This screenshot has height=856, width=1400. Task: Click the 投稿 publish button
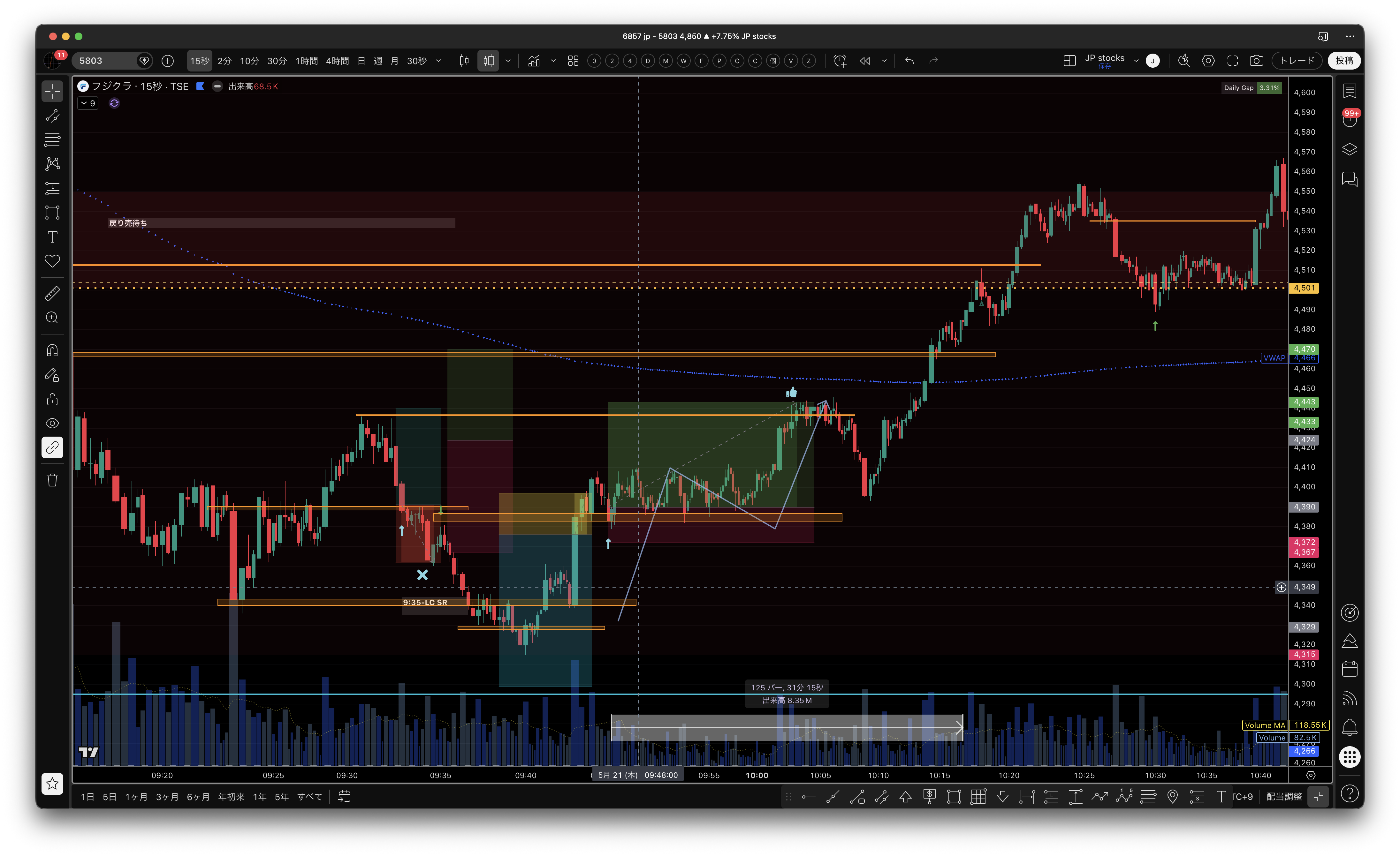(x=1344, y=61)
